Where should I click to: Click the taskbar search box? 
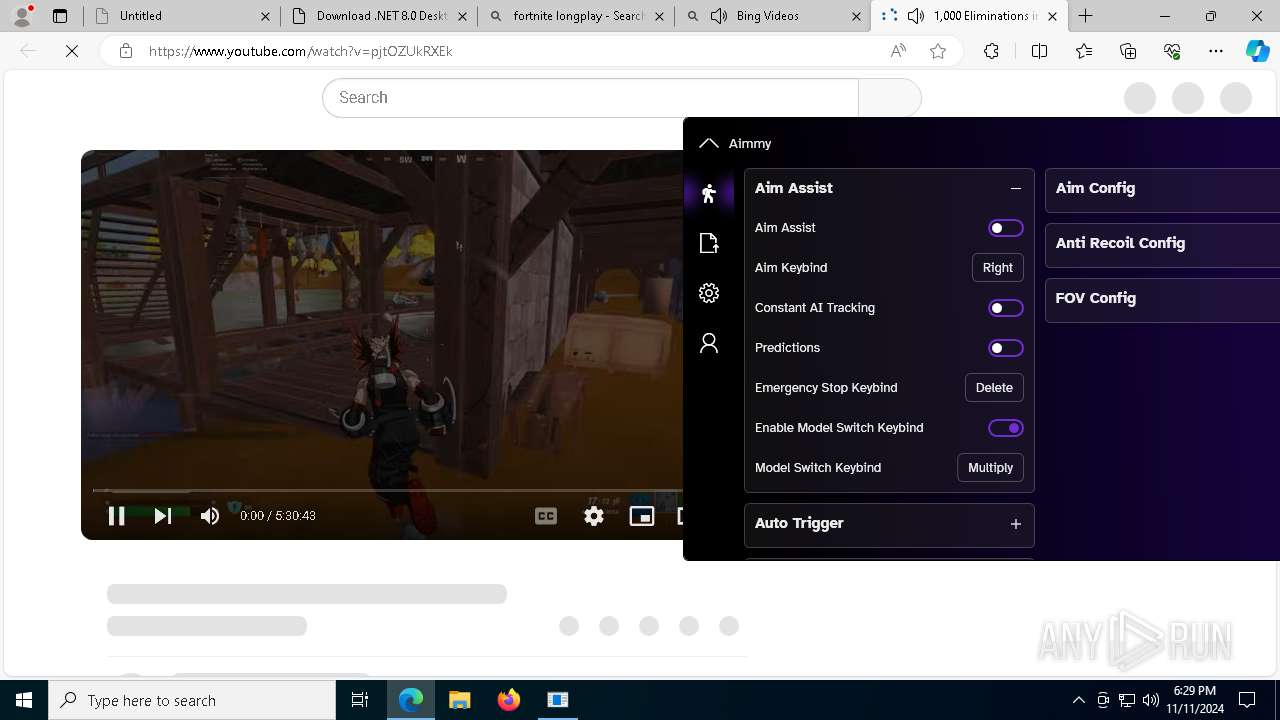pyautogui.click(x=192, y=700)
